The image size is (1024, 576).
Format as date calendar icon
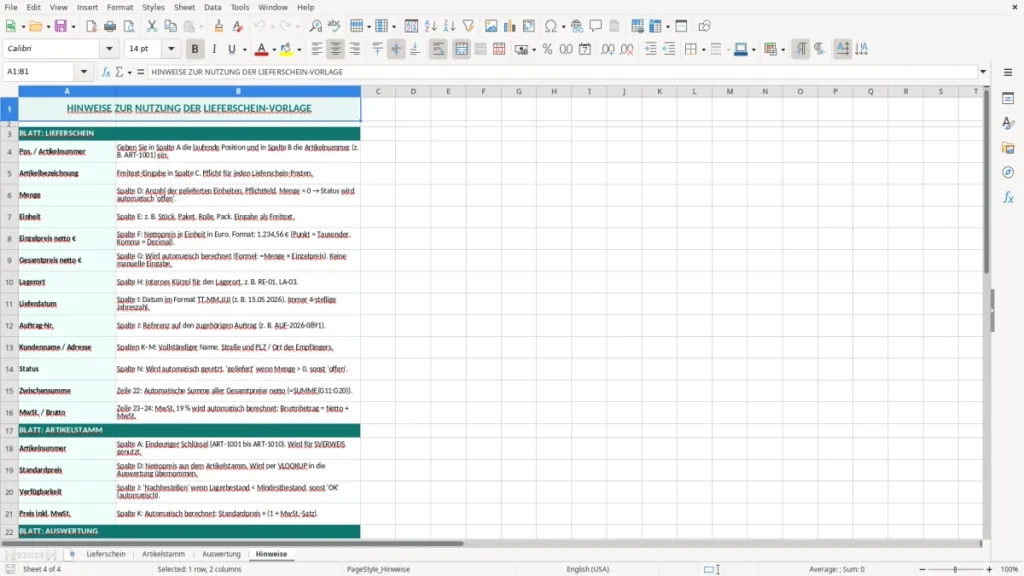[585, 49]
